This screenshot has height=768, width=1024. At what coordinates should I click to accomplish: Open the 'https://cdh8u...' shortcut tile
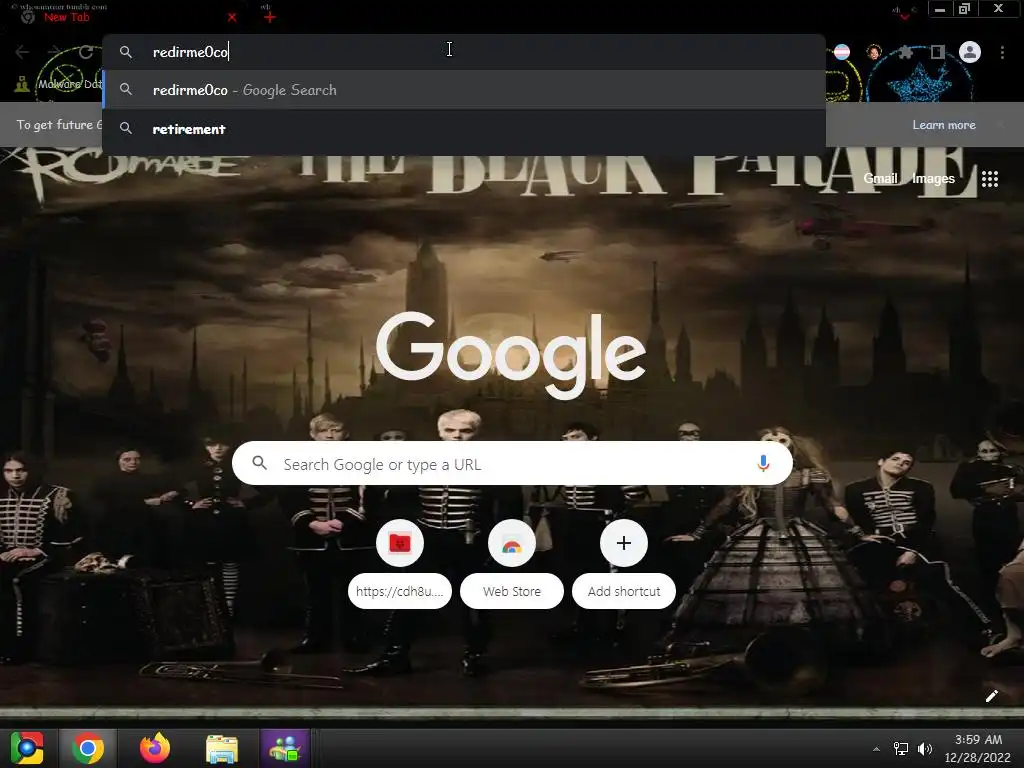tap(400, 564)
